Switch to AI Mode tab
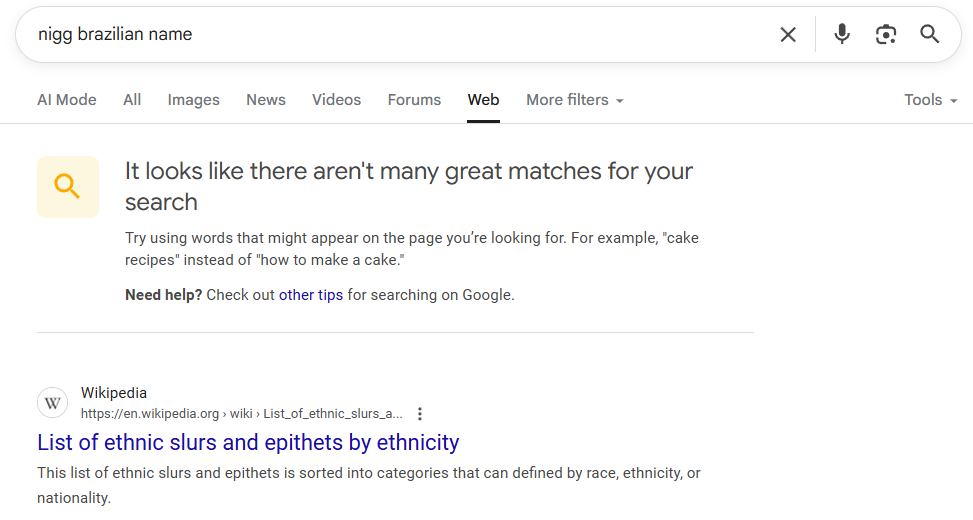The width and height of the screenshot is (973, 520). pos(67,100)
